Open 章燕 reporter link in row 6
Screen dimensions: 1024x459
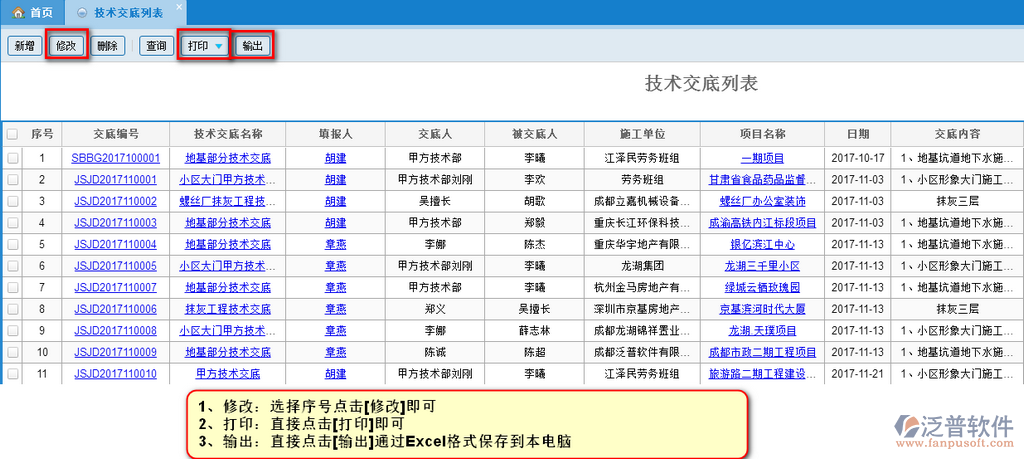pyautogui.click(x=336, y=266)
